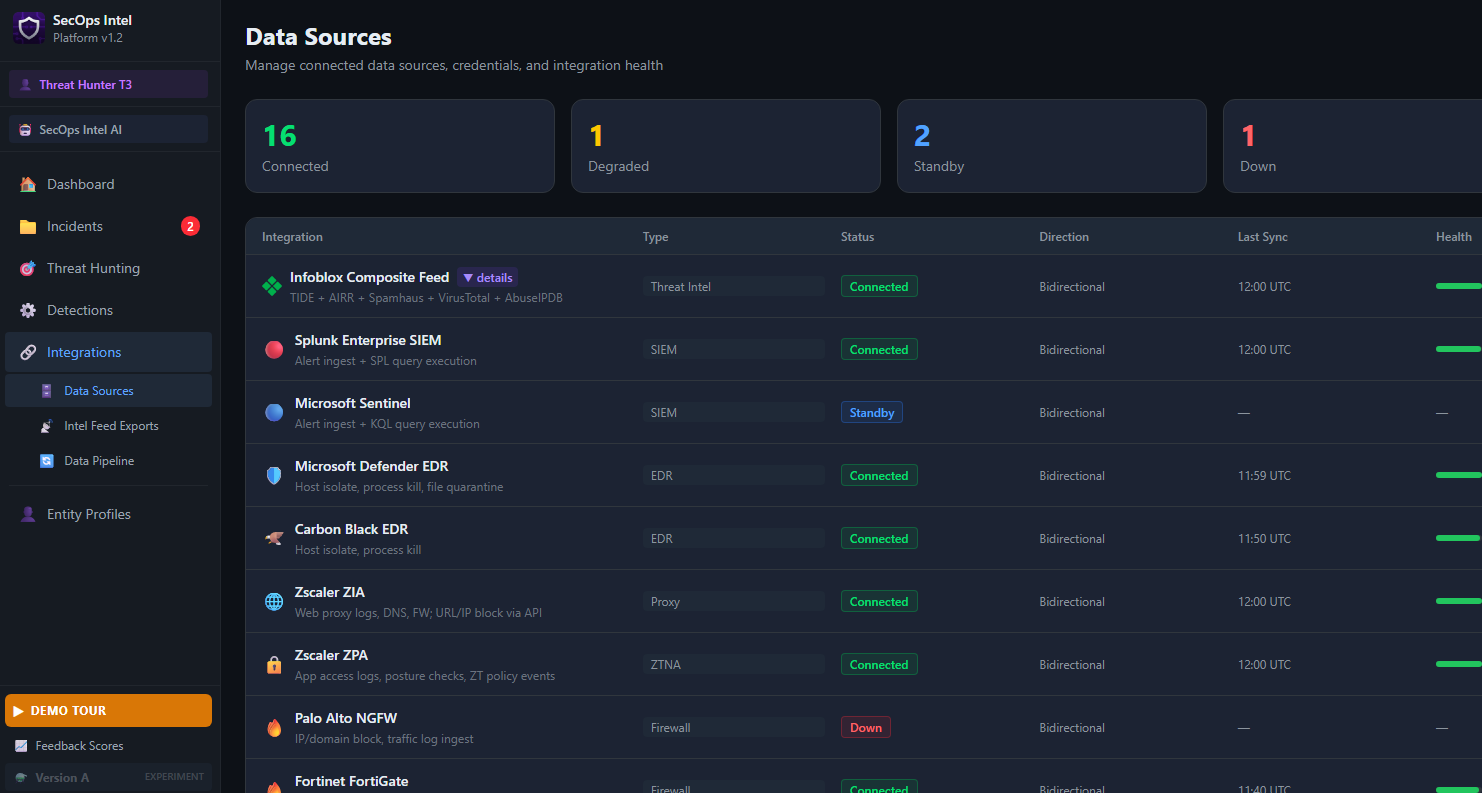
Task: Click the Down status summary card
Action: pos(1352,146)
